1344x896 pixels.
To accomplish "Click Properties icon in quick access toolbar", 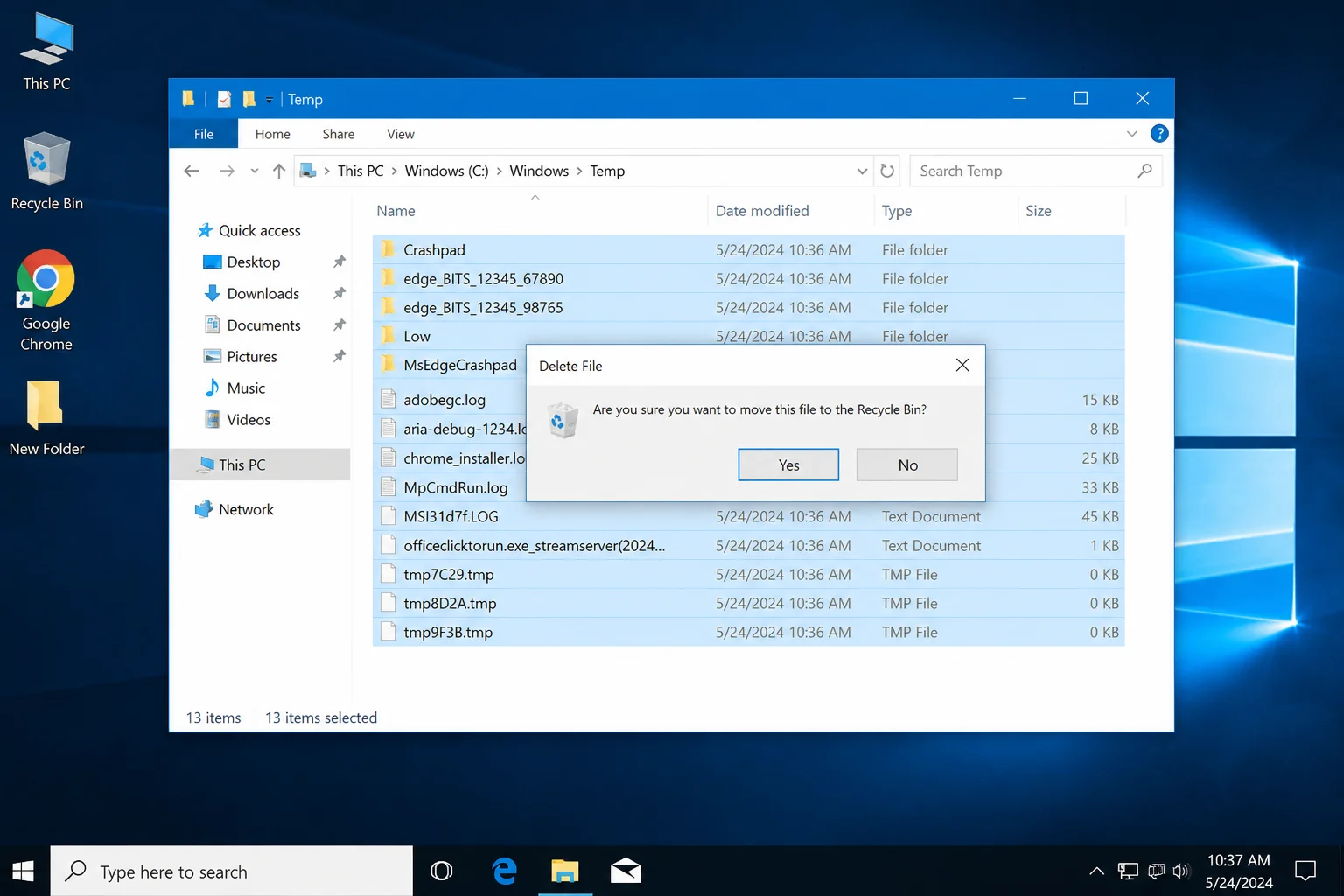I will (224, 99).
